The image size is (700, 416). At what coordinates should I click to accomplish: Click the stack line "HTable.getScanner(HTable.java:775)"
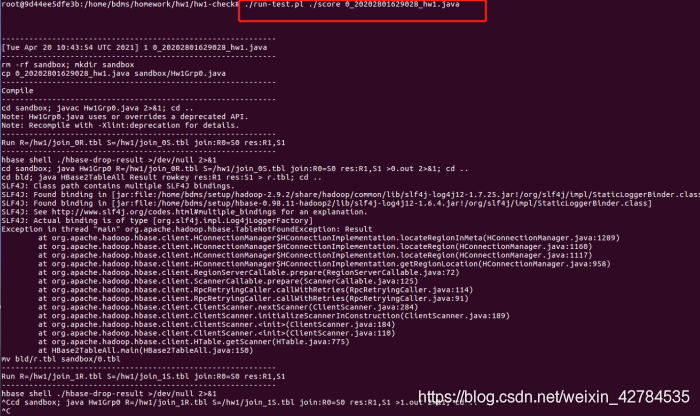pyautogui.click(x=194, y=342)
